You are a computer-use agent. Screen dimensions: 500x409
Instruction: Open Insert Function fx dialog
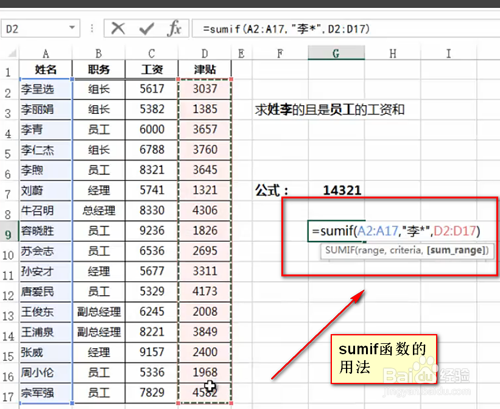click(x=174, y=29)
